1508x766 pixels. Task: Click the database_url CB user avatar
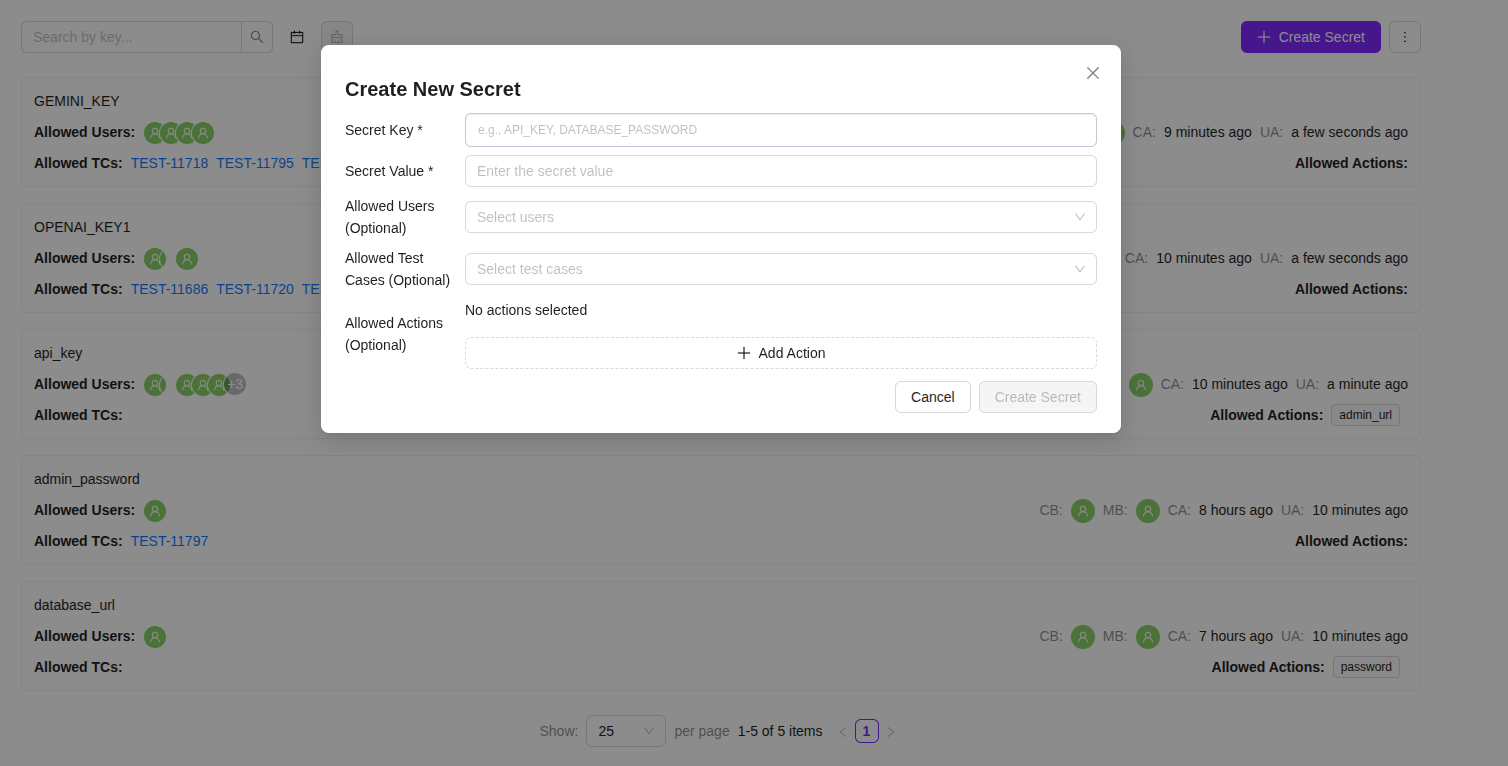tap(1082, 637)
